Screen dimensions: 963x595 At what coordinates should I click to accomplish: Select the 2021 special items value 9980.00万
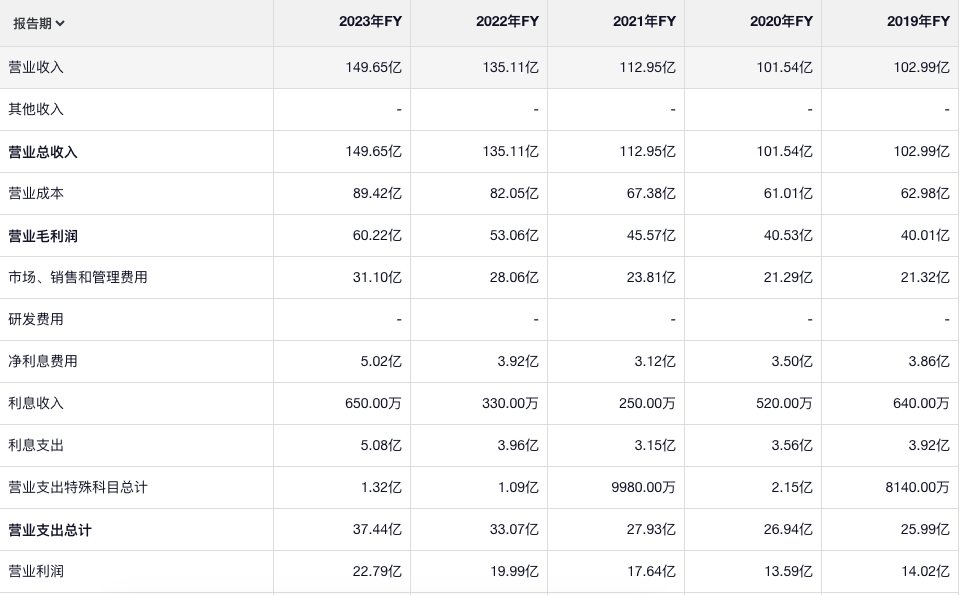642,487
